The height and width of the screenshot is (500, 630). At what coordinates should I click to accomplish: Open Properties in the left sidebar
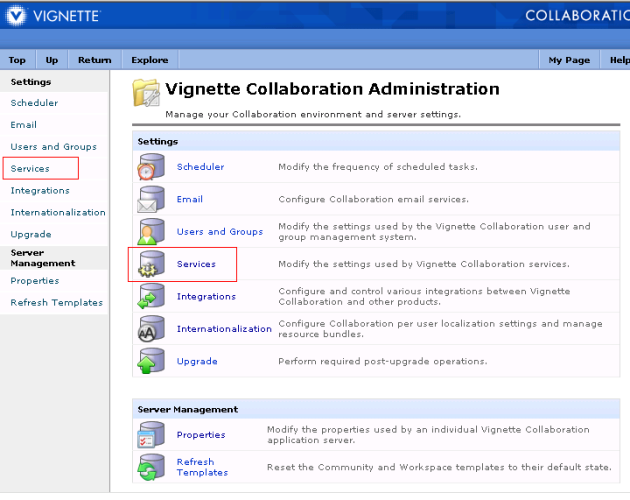(35, 281)
